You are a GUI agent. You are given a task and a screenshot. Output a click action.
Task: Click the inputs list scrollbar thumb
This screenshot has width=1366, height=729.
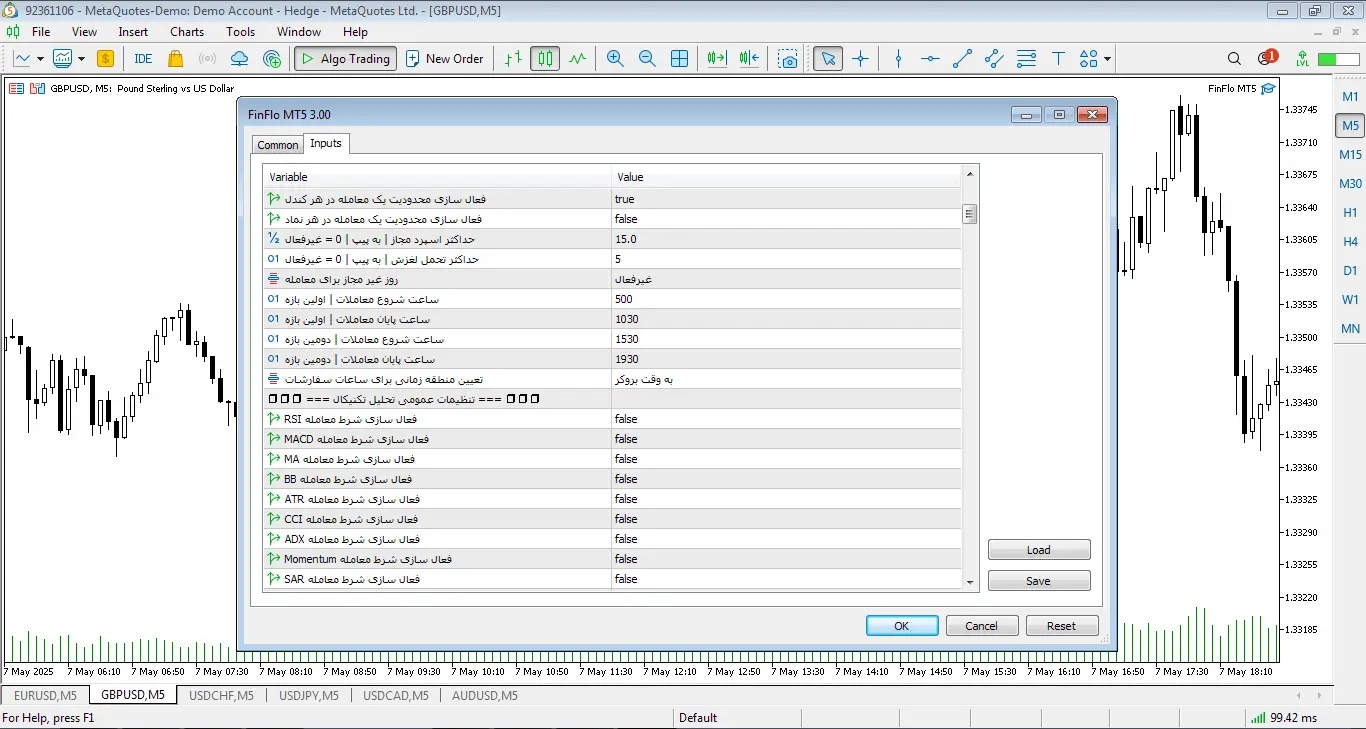tap(970, 213)
